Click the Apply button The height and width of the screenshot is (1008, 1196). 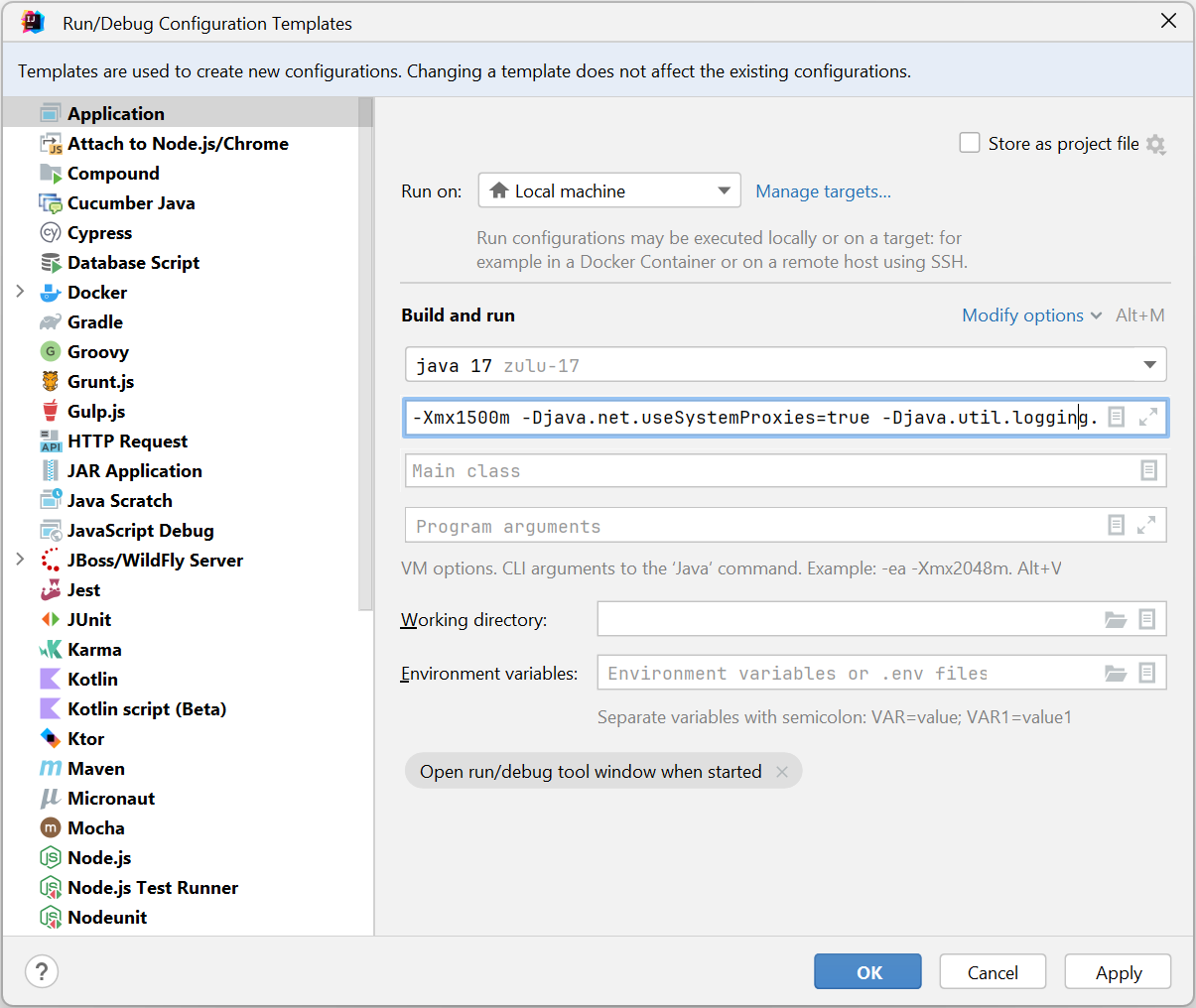pos(1119,971)
